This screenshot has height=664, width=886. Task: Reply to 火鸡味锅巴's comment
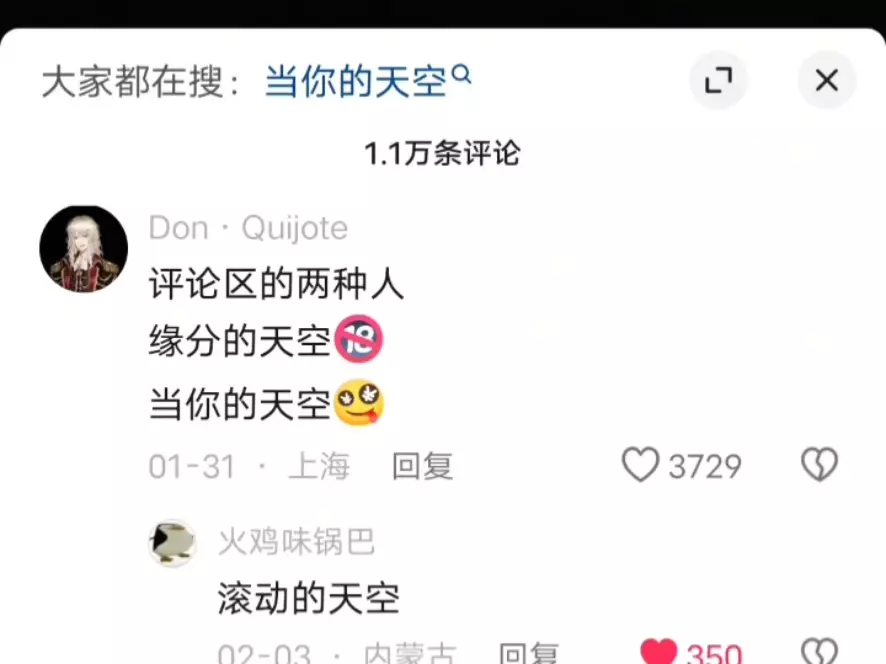click(529, 654)
